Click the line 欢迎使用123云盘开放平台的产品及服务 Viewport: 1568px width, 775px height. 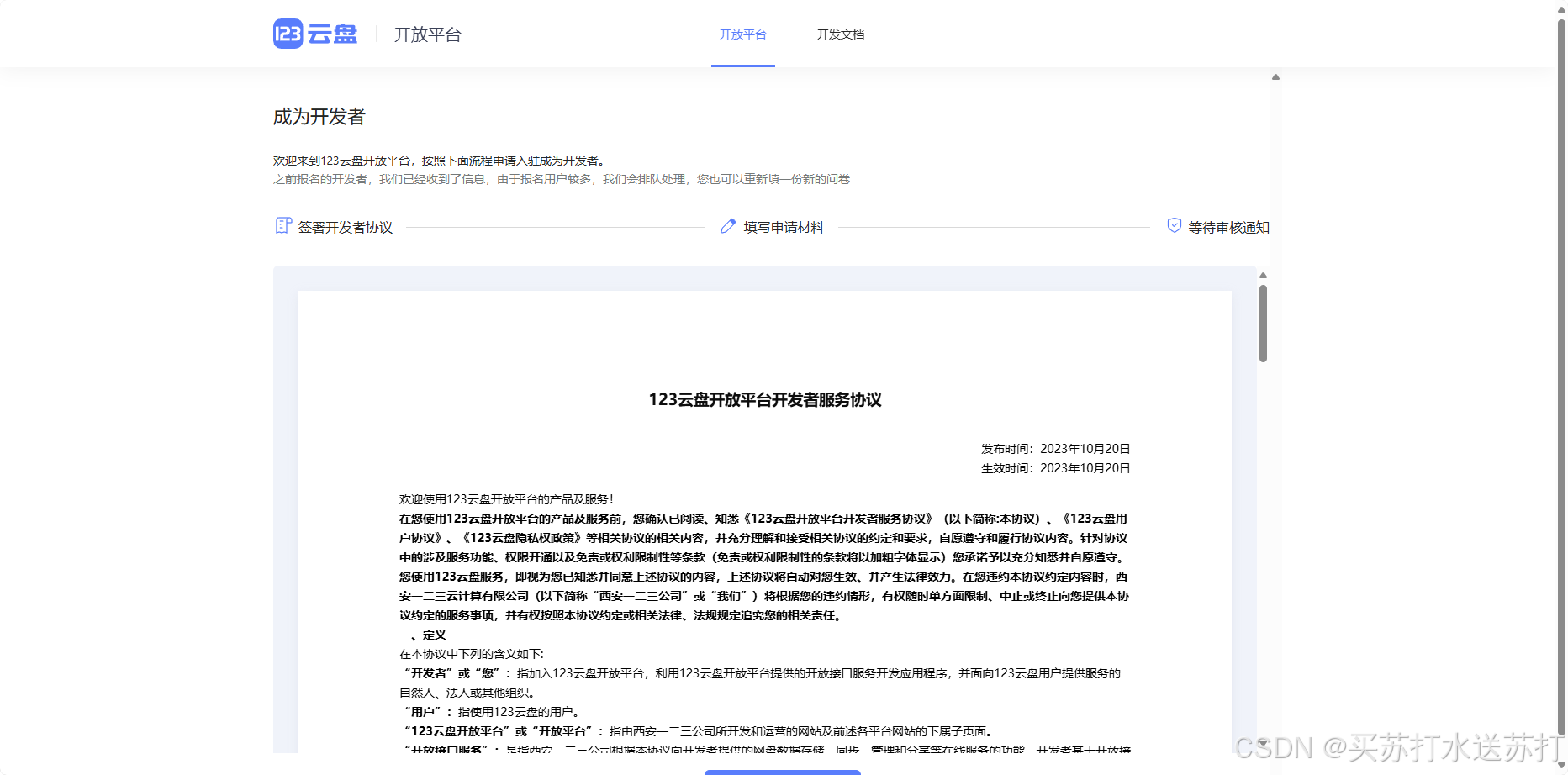[506, 499]
